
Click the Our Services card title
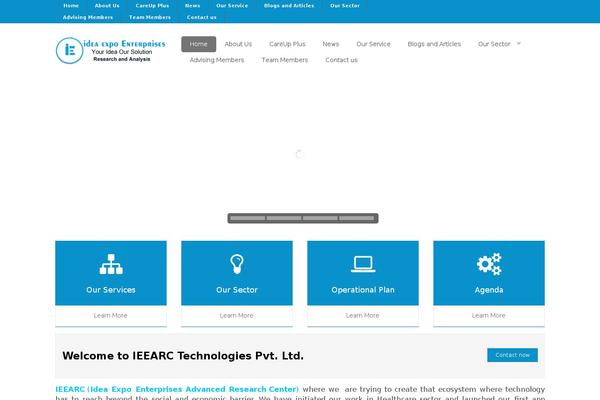click(x=111, y=290)
